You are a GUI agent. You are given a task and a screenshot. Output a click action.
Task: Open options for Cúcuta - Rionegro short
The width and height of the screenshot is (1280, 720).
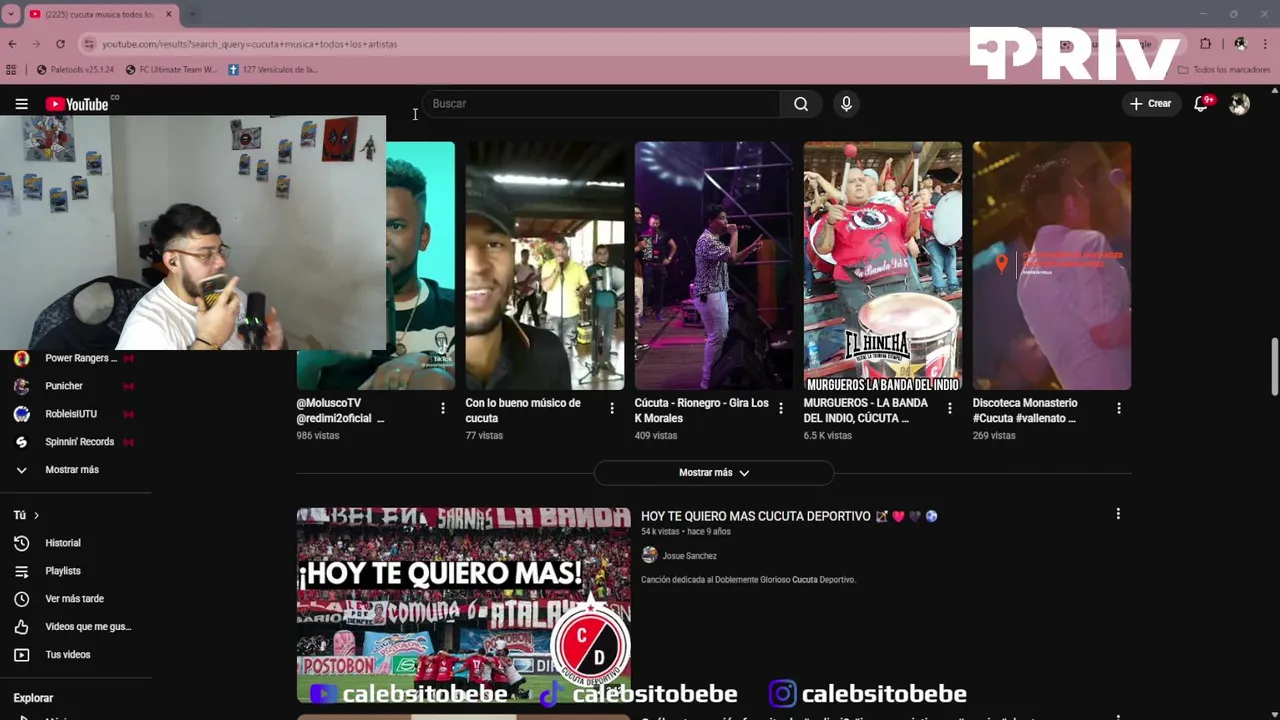(781, 408)
